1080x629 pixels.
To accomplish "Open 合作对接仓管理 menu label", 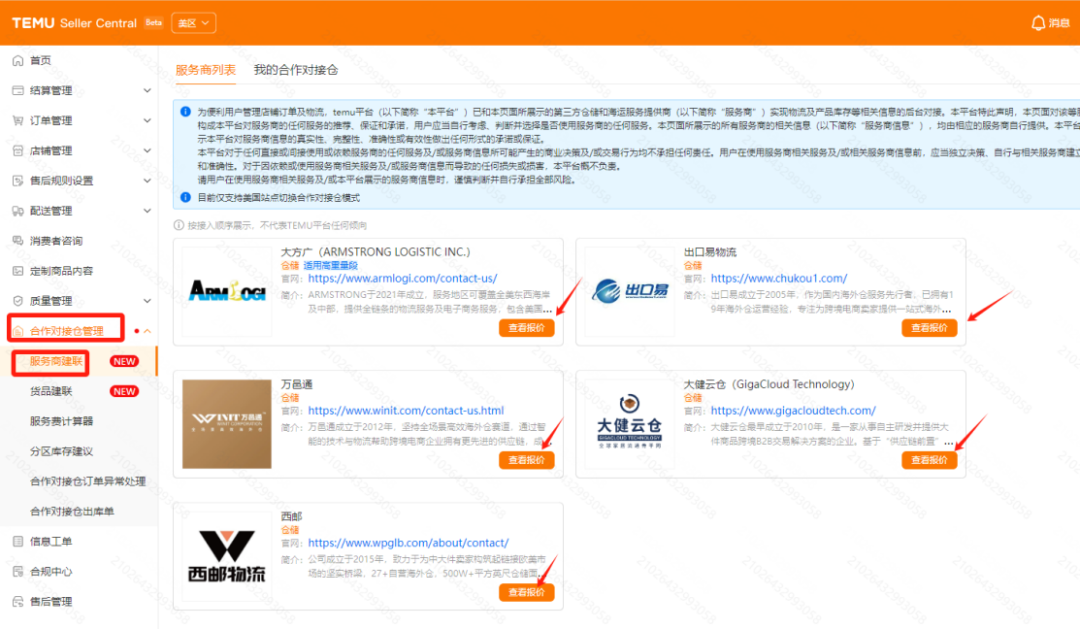I will coord(67,331).
